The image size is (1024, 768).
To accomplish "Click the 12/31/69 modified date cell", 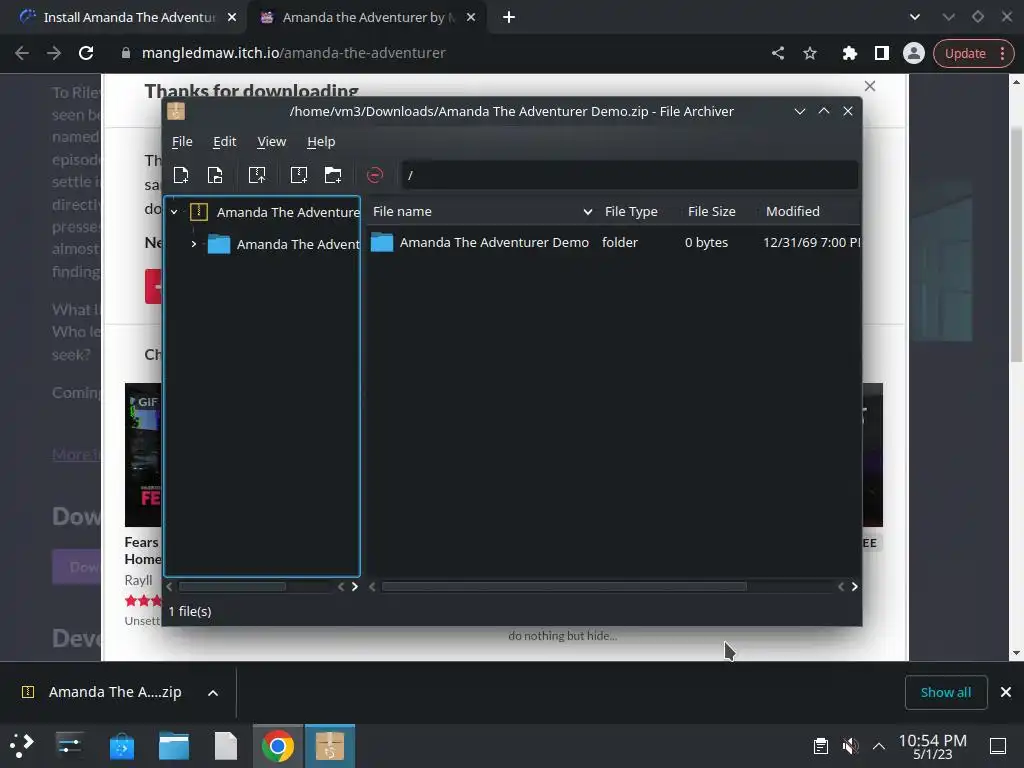I will pos(812,242).
